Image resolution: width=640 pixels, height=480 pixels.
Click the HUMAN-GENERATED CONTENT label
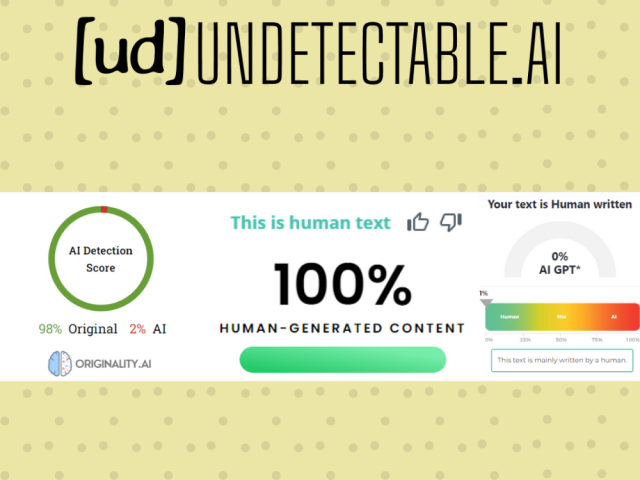[342, 328]
